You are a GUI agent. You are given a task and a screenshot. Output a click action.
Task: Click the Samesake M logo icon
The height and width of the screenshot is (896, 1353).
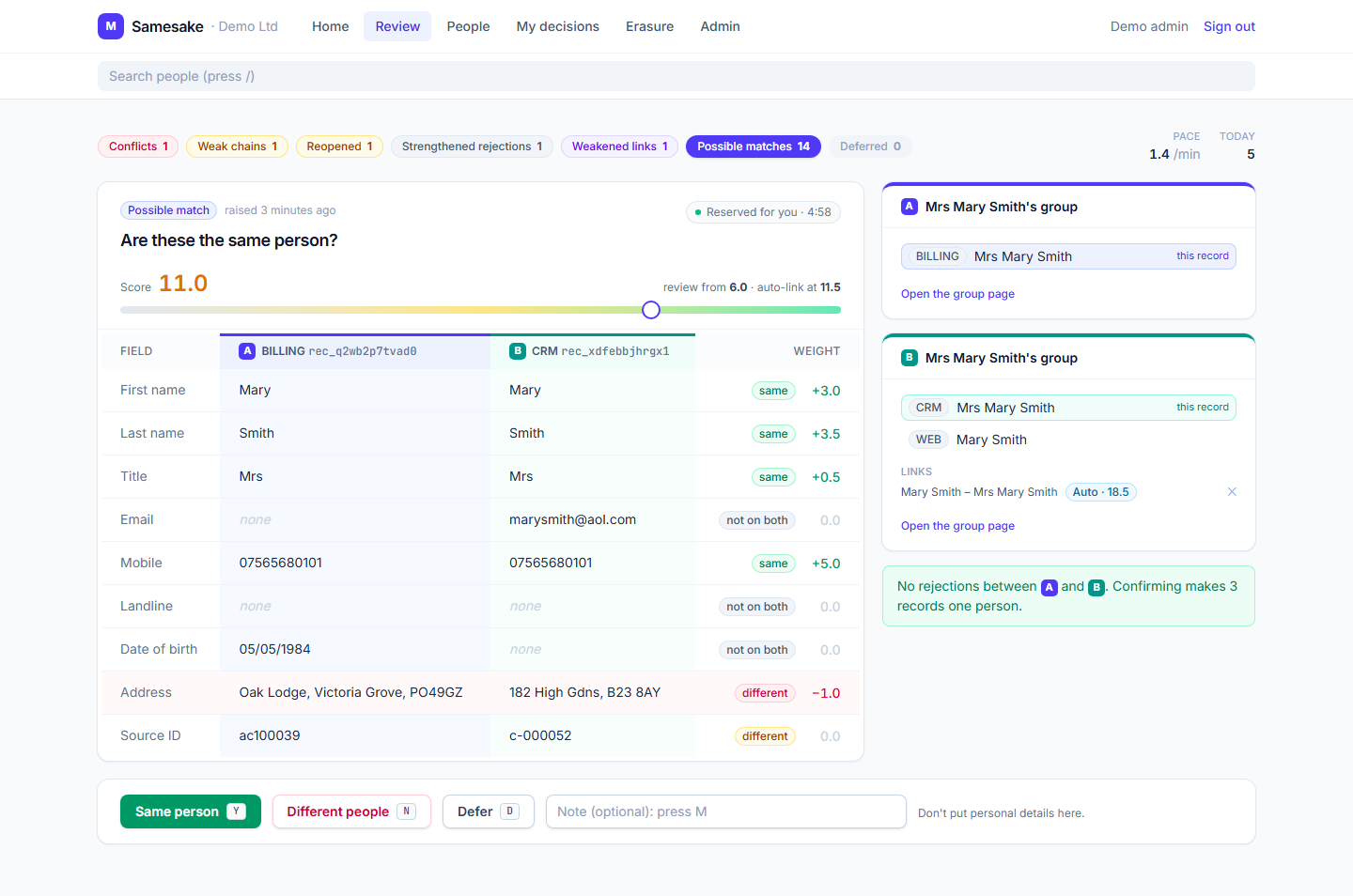pos(111,26)
